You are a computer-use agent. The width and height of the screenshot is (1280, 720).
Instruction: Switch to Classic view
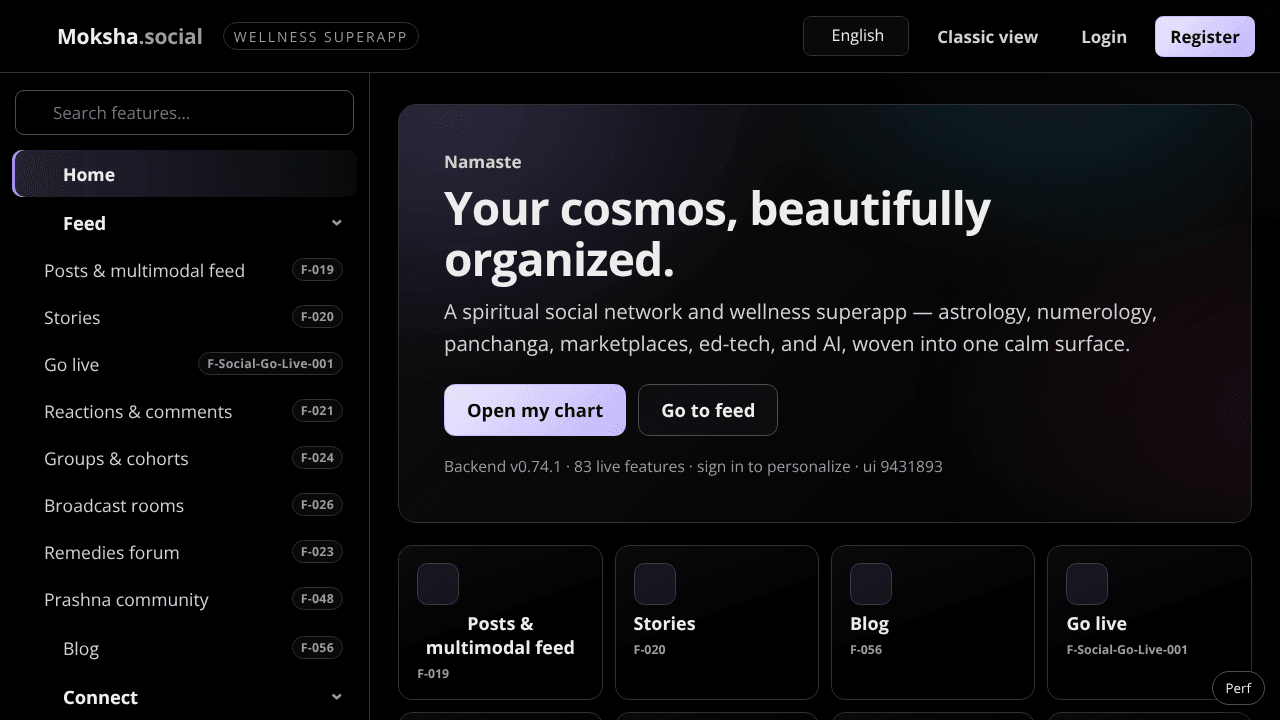pyautogui.click(x=987, y=36)
